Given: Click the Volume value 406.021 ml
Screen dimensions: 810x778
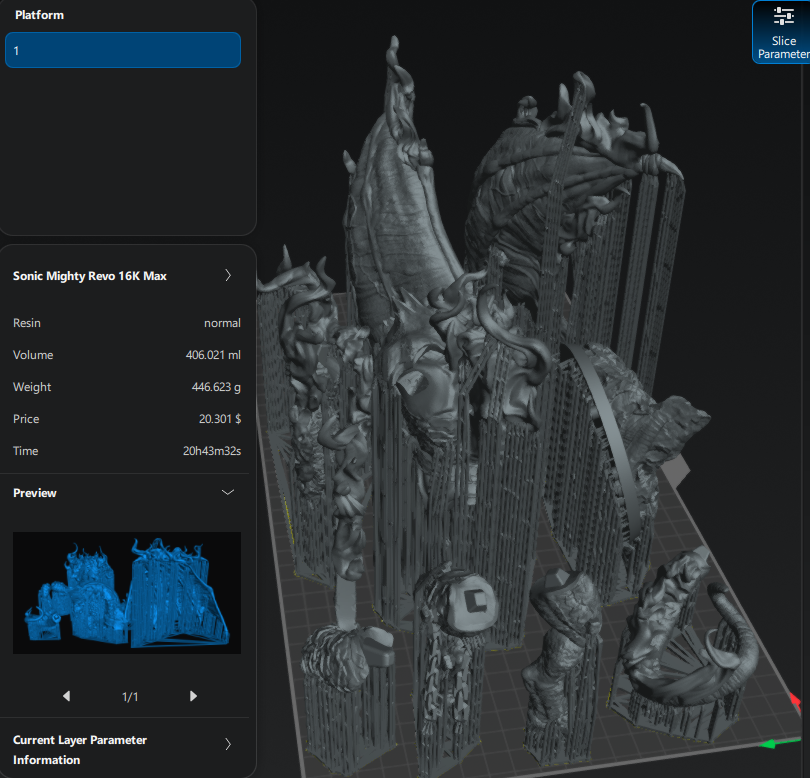Looking at the screenshot, I should (x=213, y=355).
